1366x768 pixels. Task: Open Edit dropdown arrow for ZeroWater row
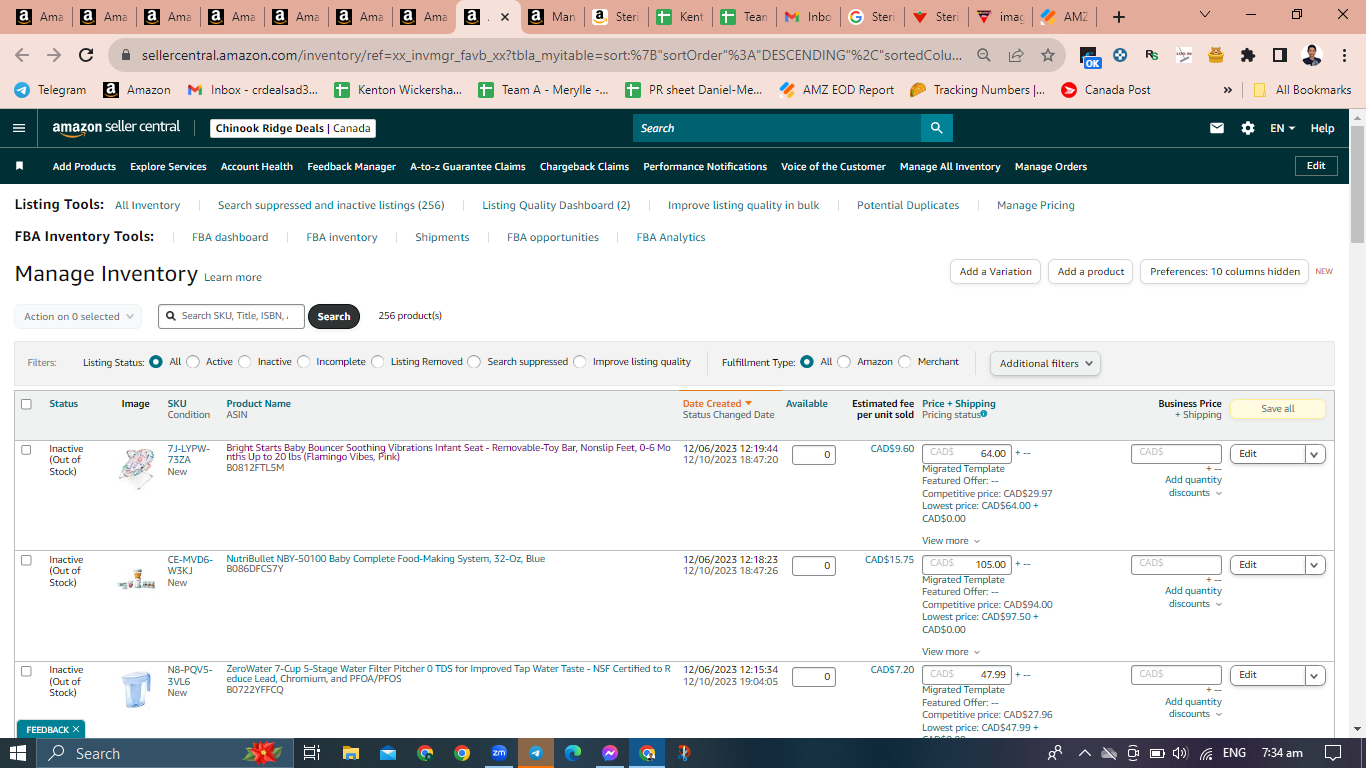(1315, 675)
